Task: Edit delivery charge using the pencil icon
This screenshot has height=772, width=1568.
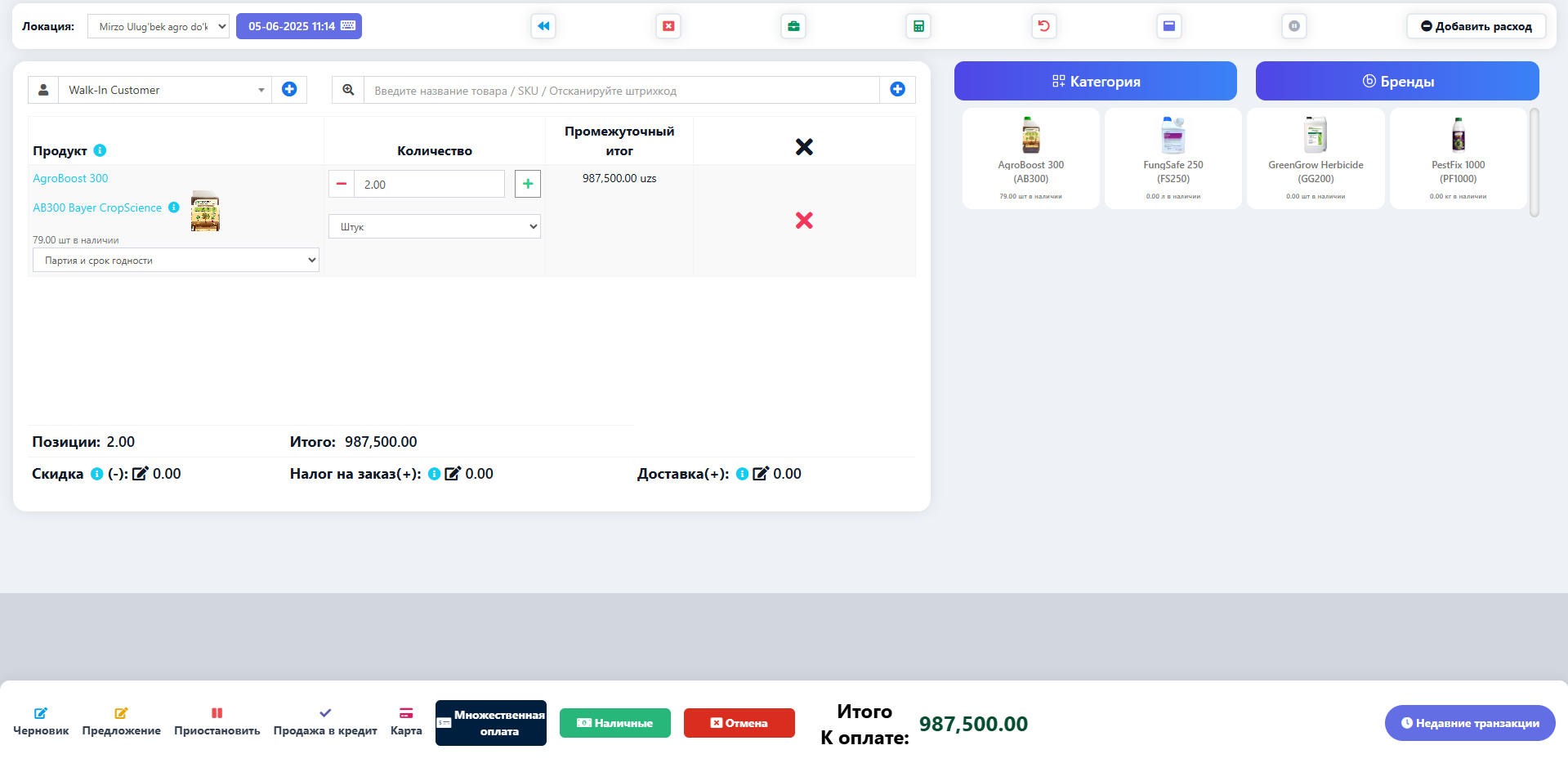Action: tap(761, 474)
